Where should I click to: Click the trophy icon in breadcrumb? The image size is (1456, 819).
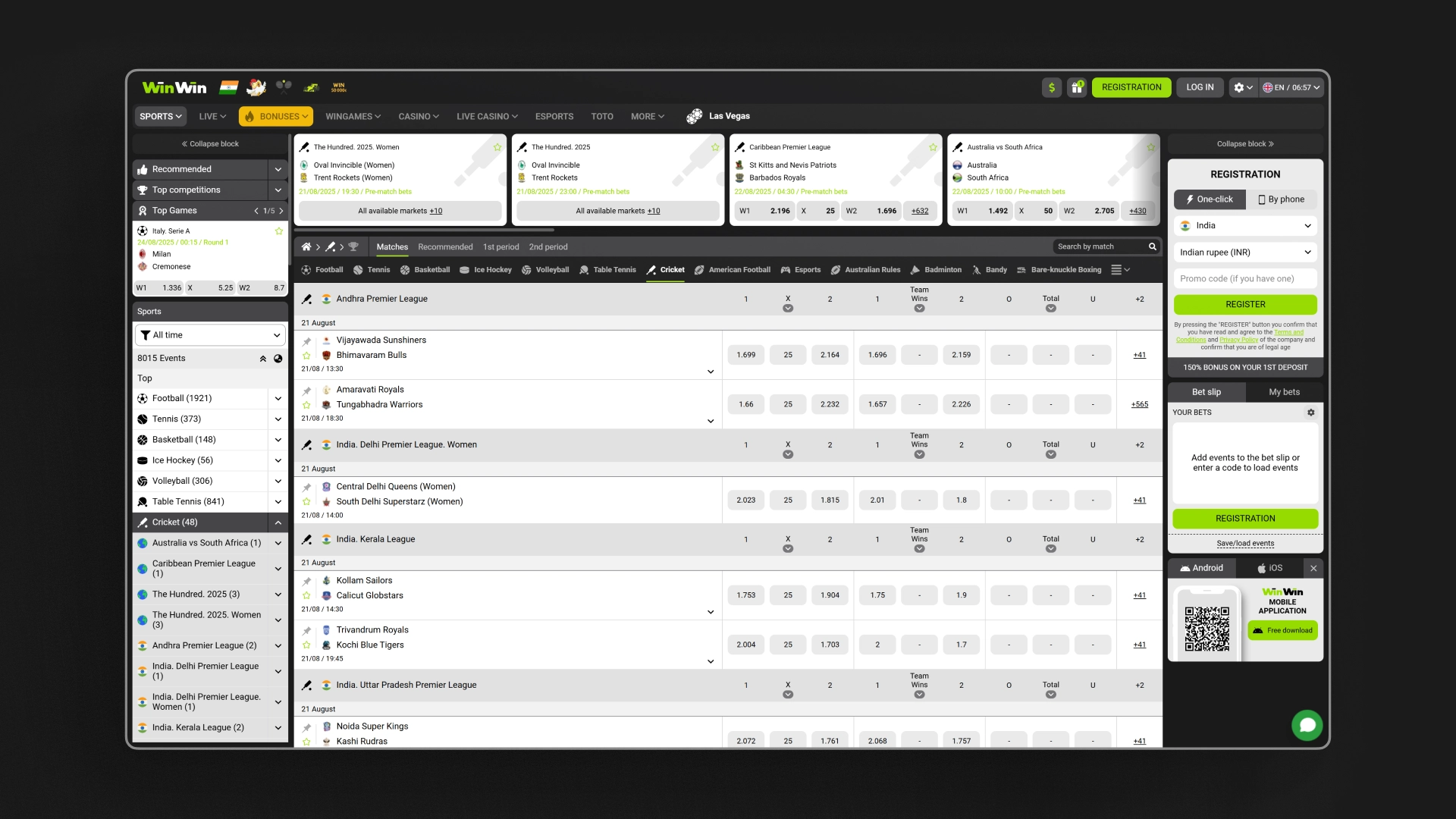pos(353,247)
